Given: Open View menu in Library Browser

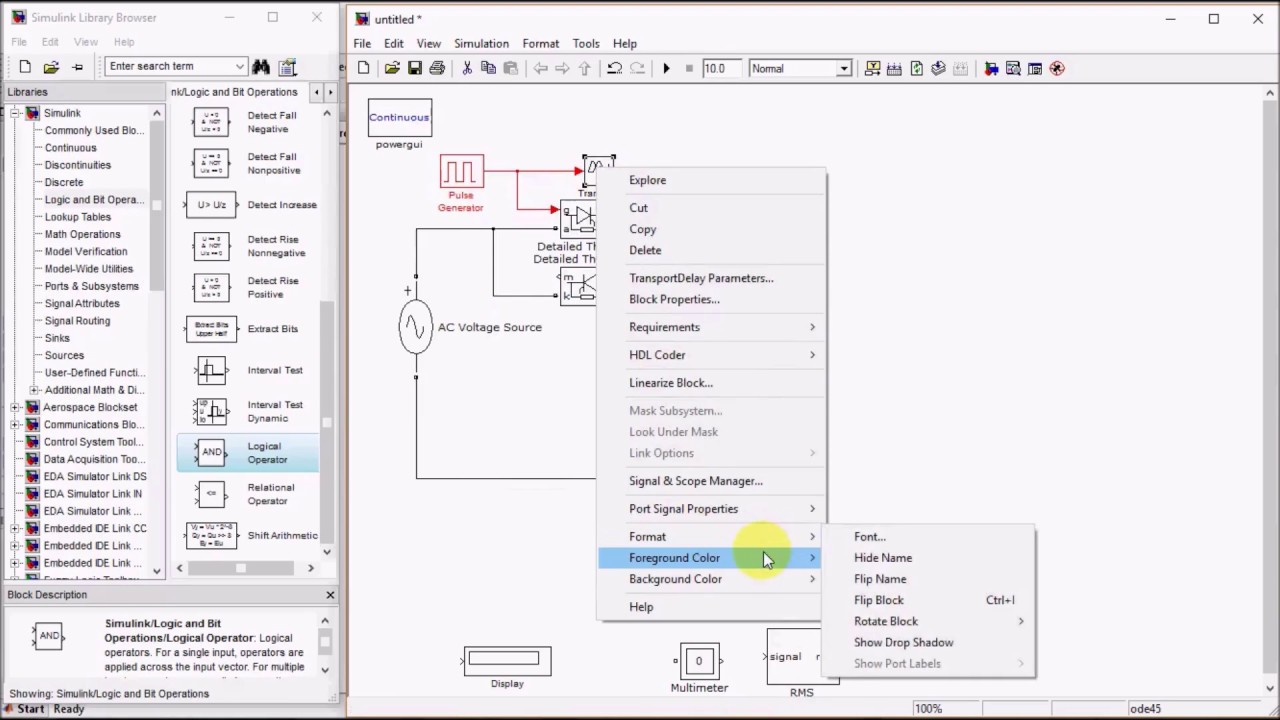Looking at the screenshot, I should [x=85, y=42].
